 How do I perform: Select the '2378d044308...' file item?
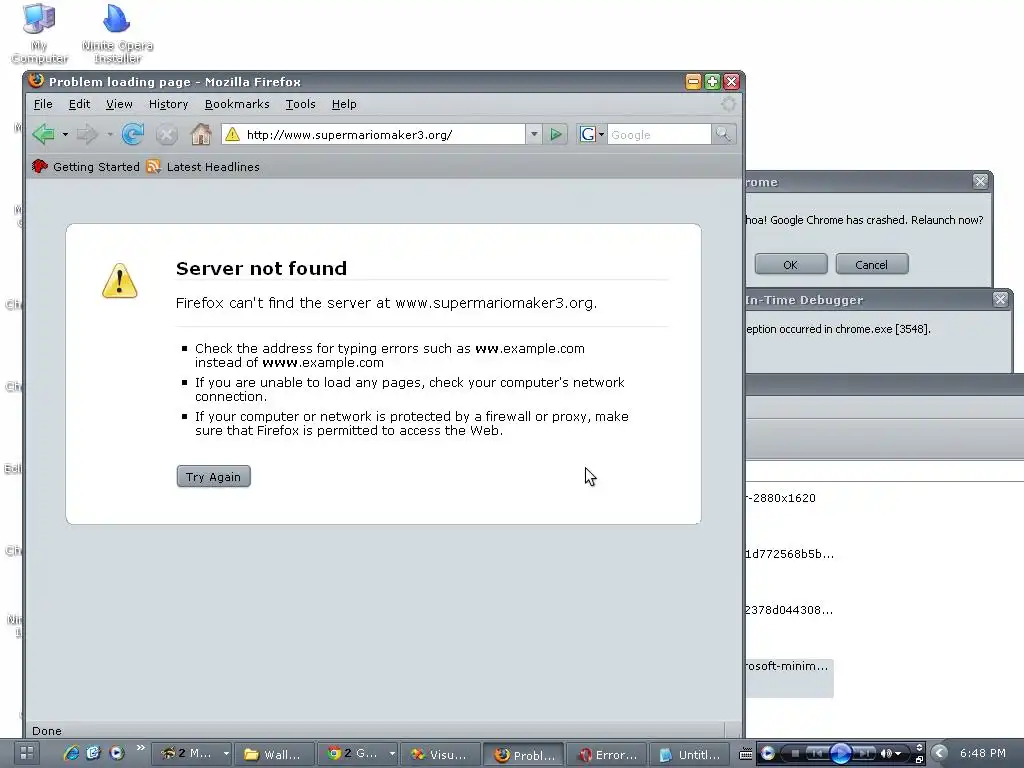pyautogui.click(x=790, y=611)
